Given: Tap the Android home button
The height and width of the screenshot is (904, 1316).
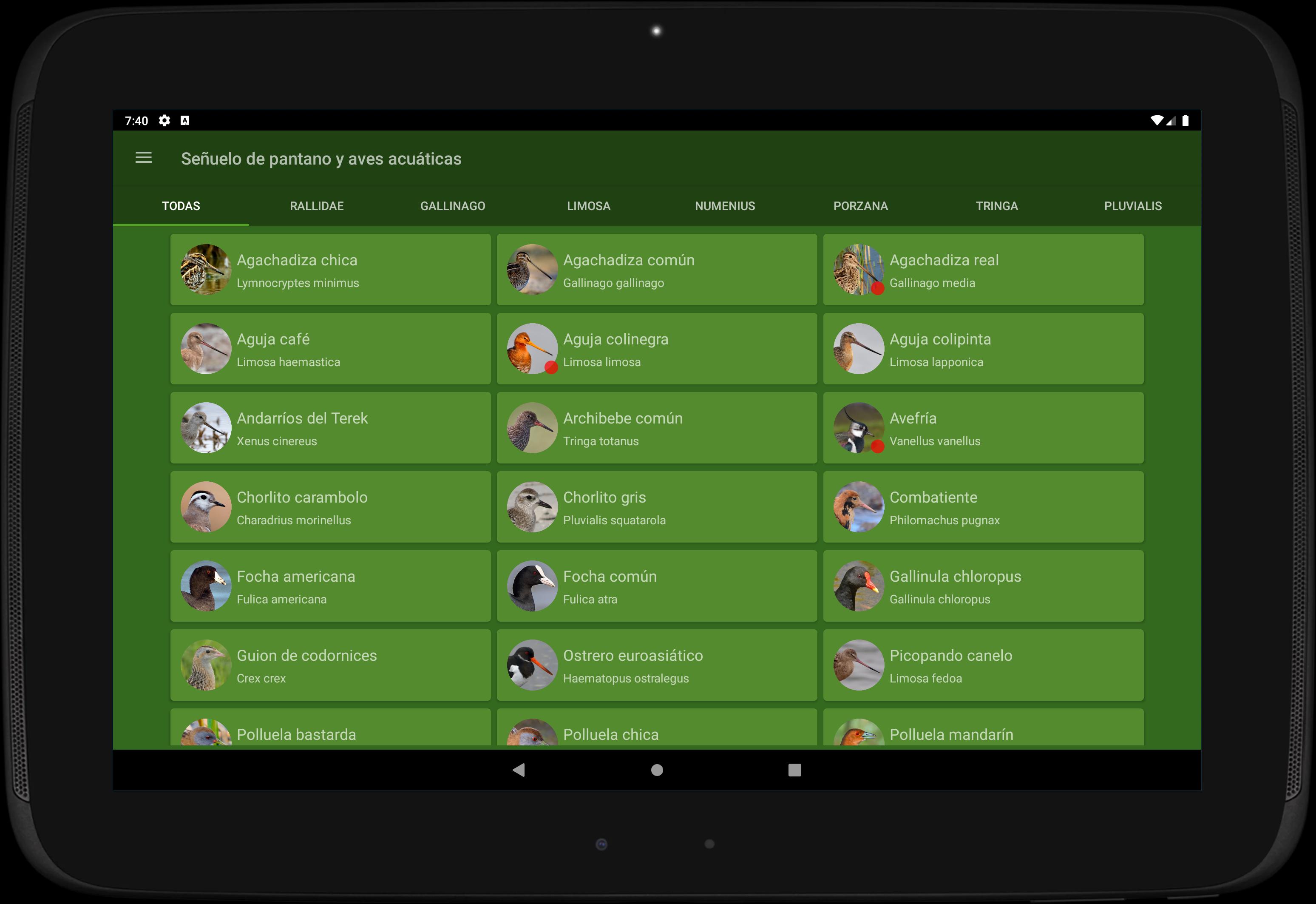Looking at the screenshot, I should click(x=657, y=770).
